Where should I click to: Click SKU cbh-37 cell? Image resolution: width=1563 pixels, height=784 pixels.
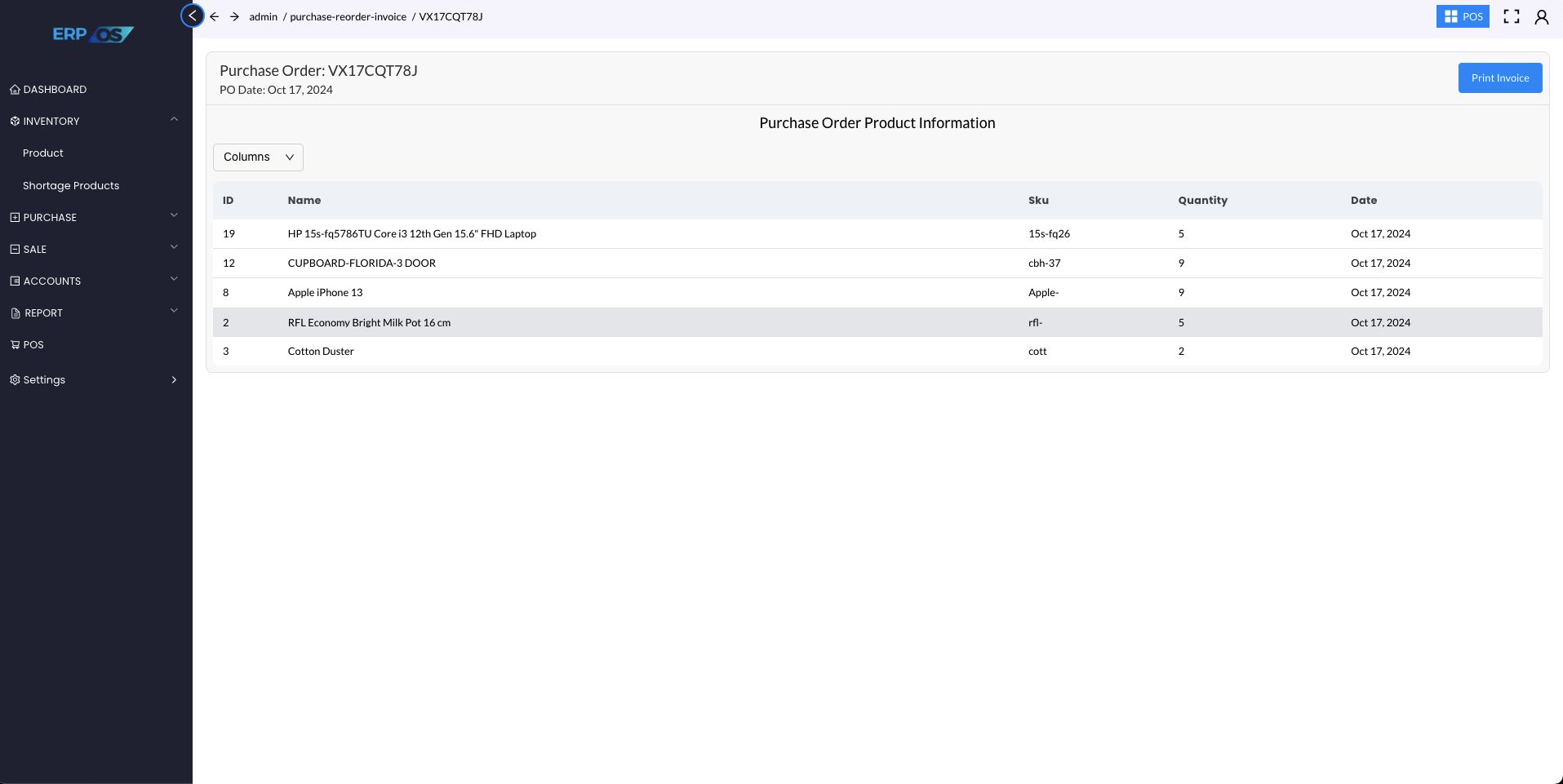[1044, 264]
